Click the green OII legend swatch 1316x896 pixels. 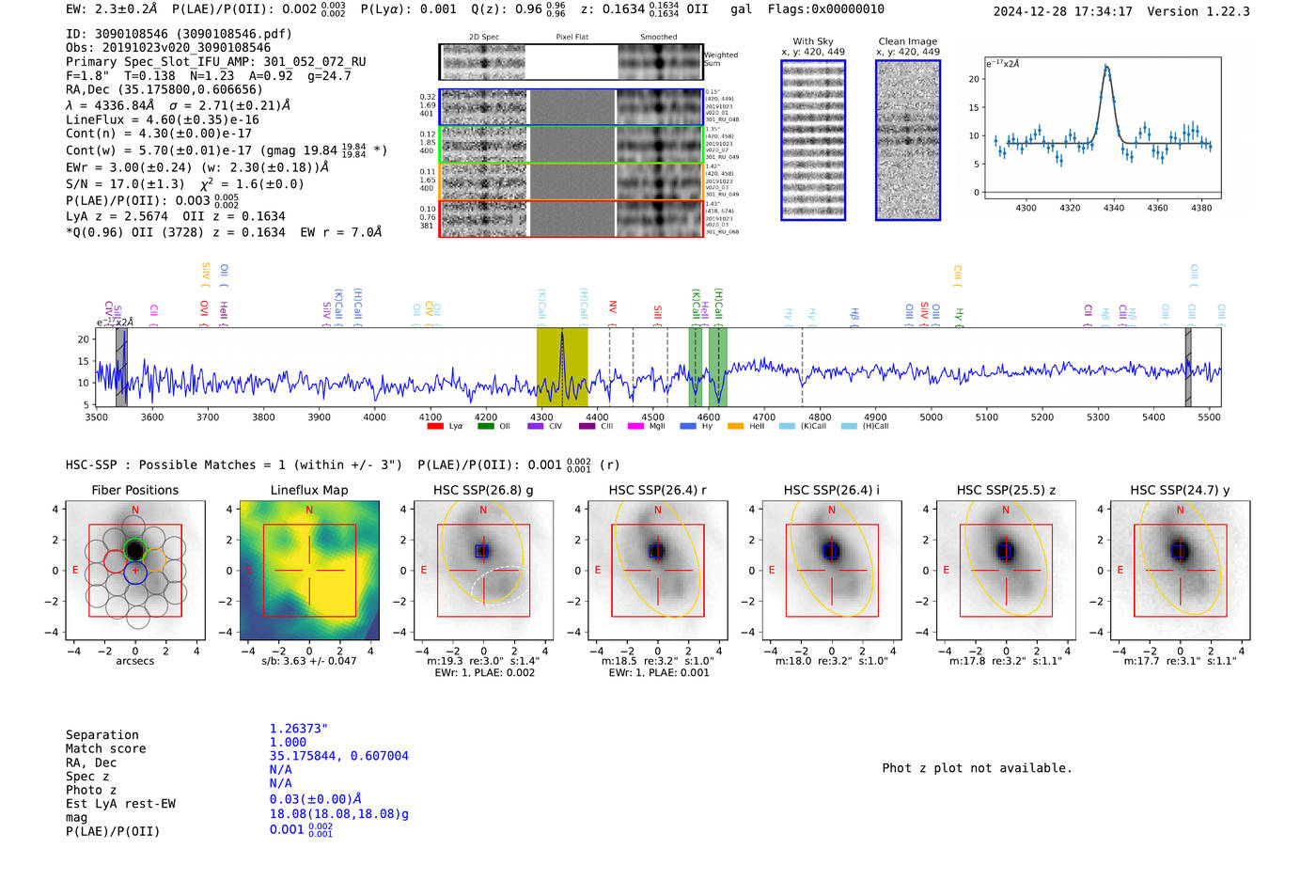point(485,426)
